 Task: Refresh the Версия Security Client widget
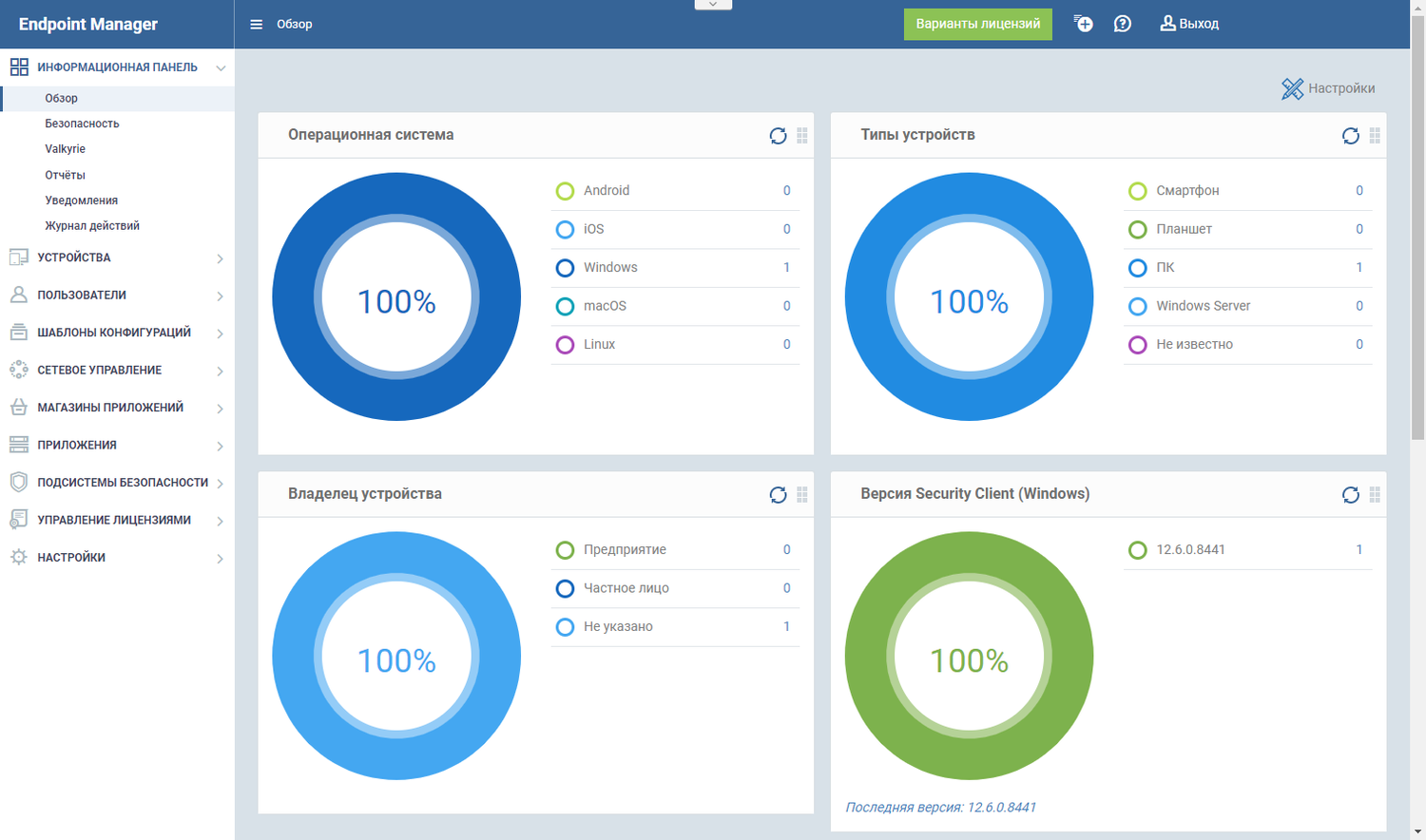[x=1350, y=495]
